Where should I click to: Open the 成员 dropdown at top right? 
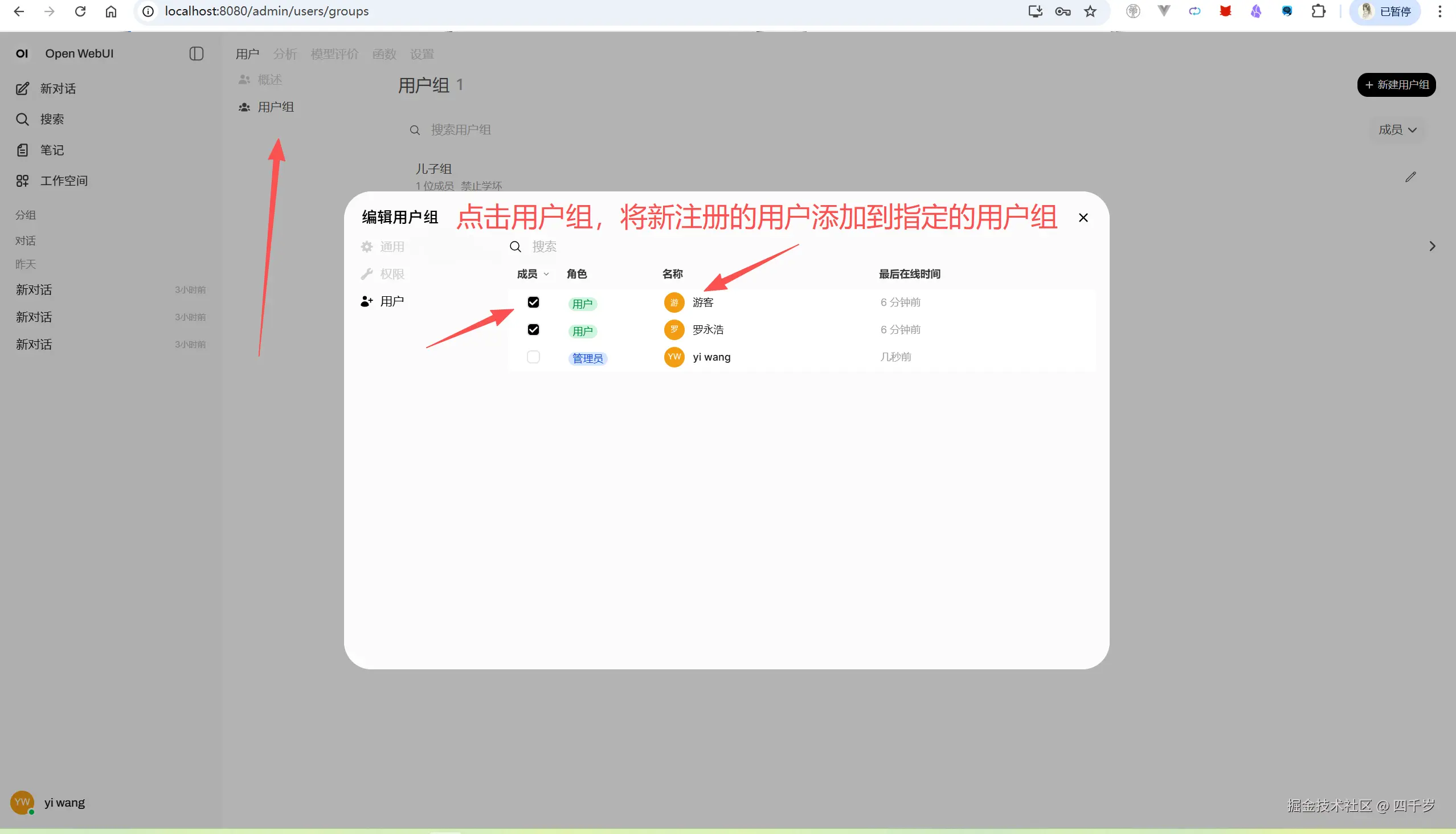(x=1397, y=129)
